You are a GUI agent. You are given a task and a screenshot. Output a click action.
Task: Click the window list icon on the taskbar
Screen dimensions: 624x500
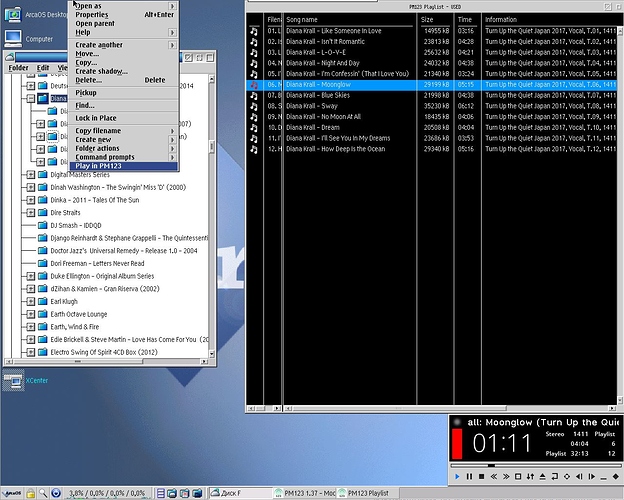[160, 494]
